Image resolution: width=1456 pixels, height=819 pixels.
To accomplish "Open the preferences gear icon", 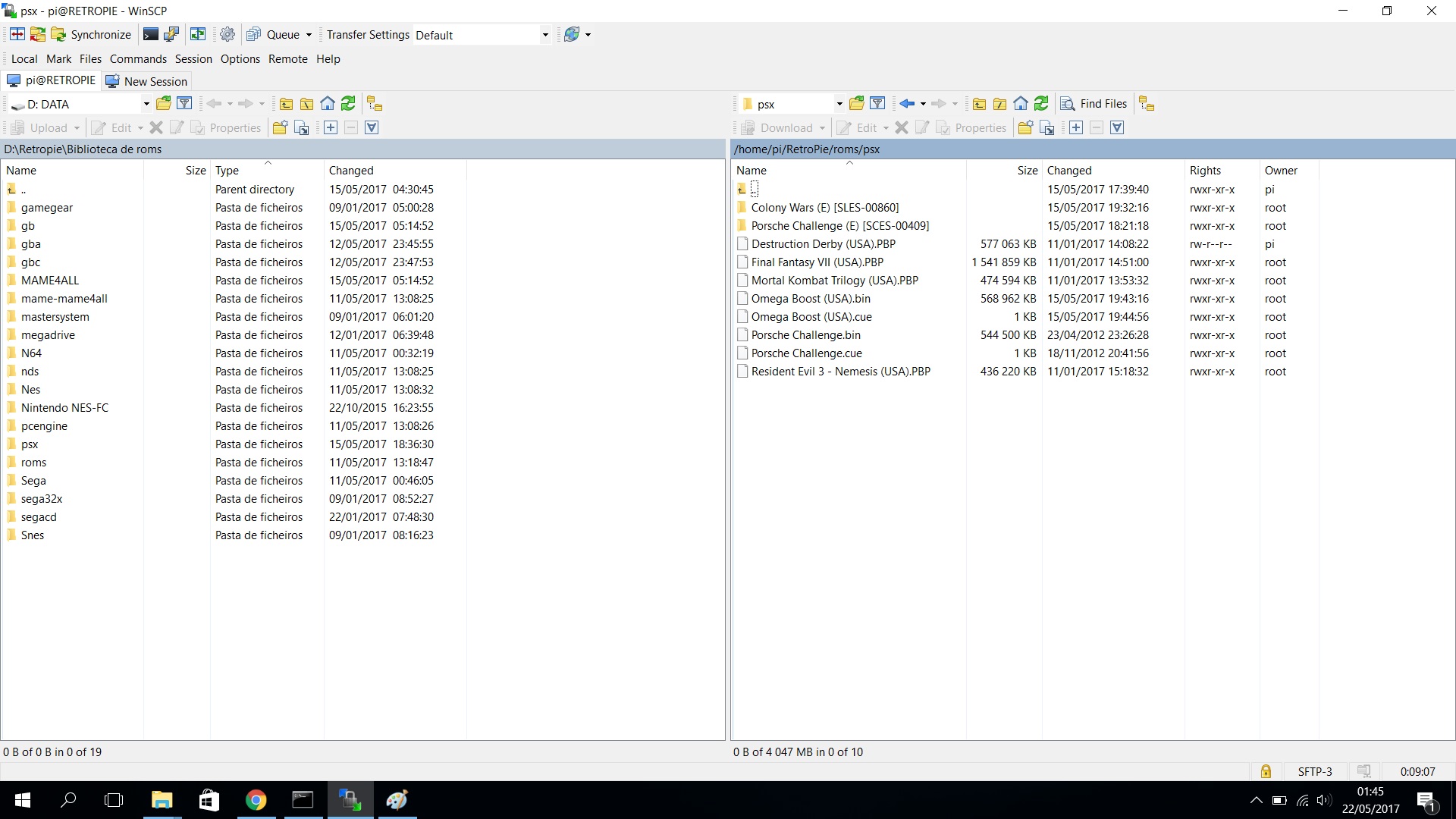I will pos(227,35).
